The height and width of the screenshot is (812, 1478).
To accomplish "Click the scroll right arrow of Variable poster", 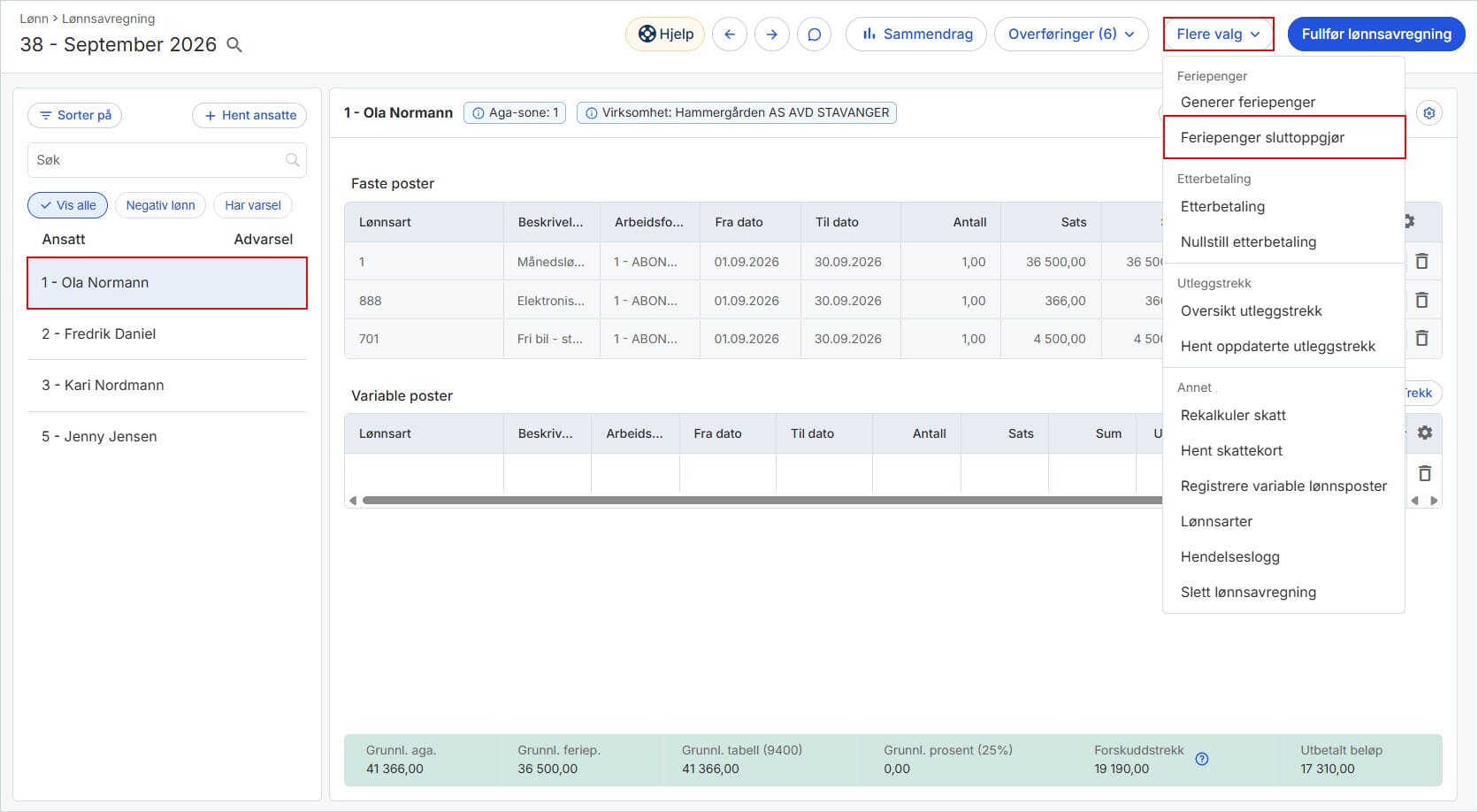I will click(x=1434, y=501).
